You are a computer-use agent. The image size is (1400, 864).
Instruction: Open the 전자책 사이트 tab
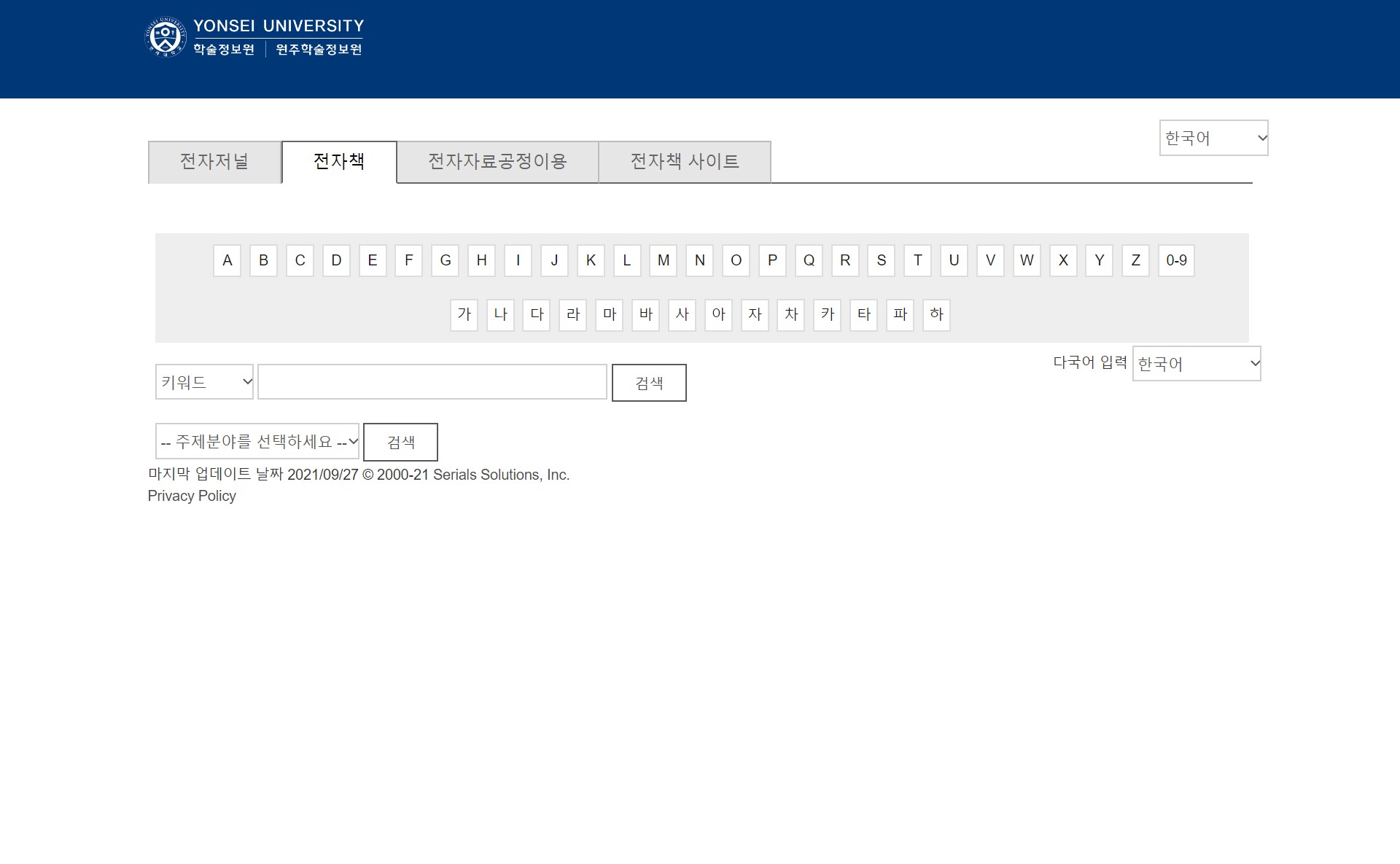point(684,162)
